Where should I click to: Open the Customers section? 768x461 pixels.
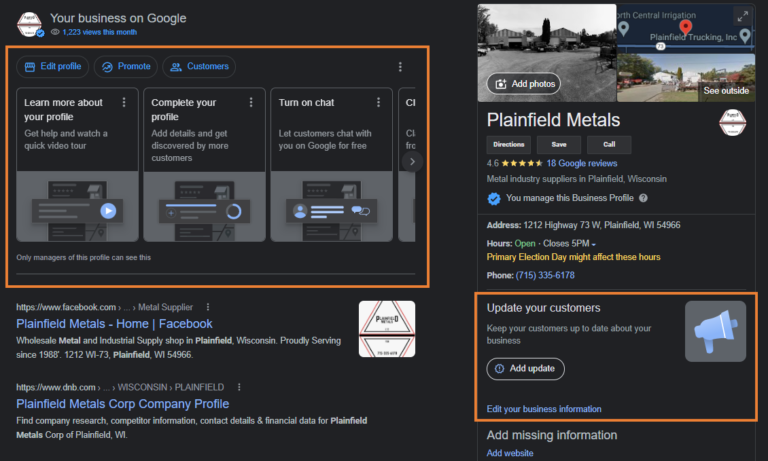pos(199,67)
